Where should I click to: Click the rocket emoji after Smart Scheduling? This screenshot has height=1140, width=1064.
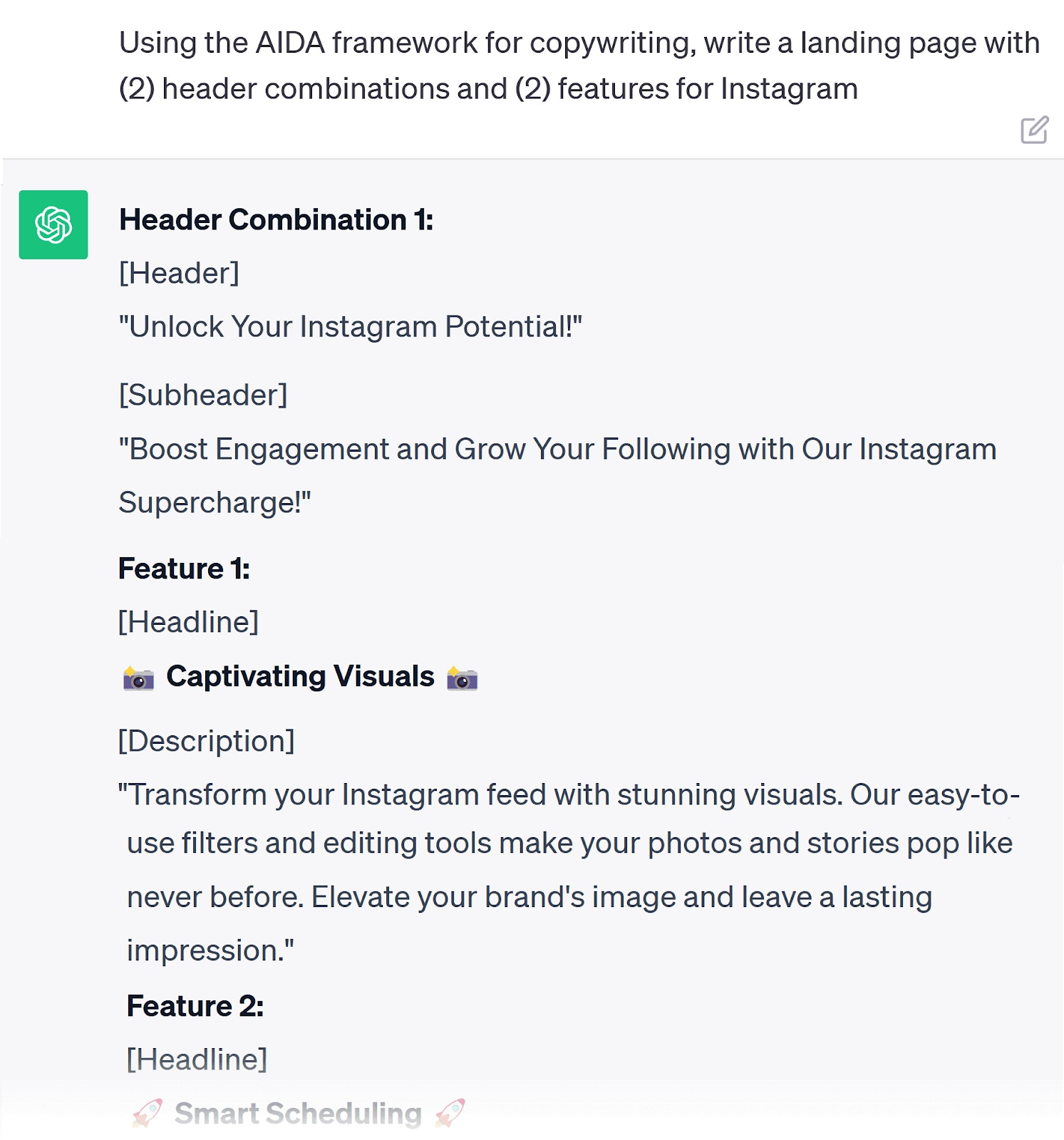[450, 1113]
